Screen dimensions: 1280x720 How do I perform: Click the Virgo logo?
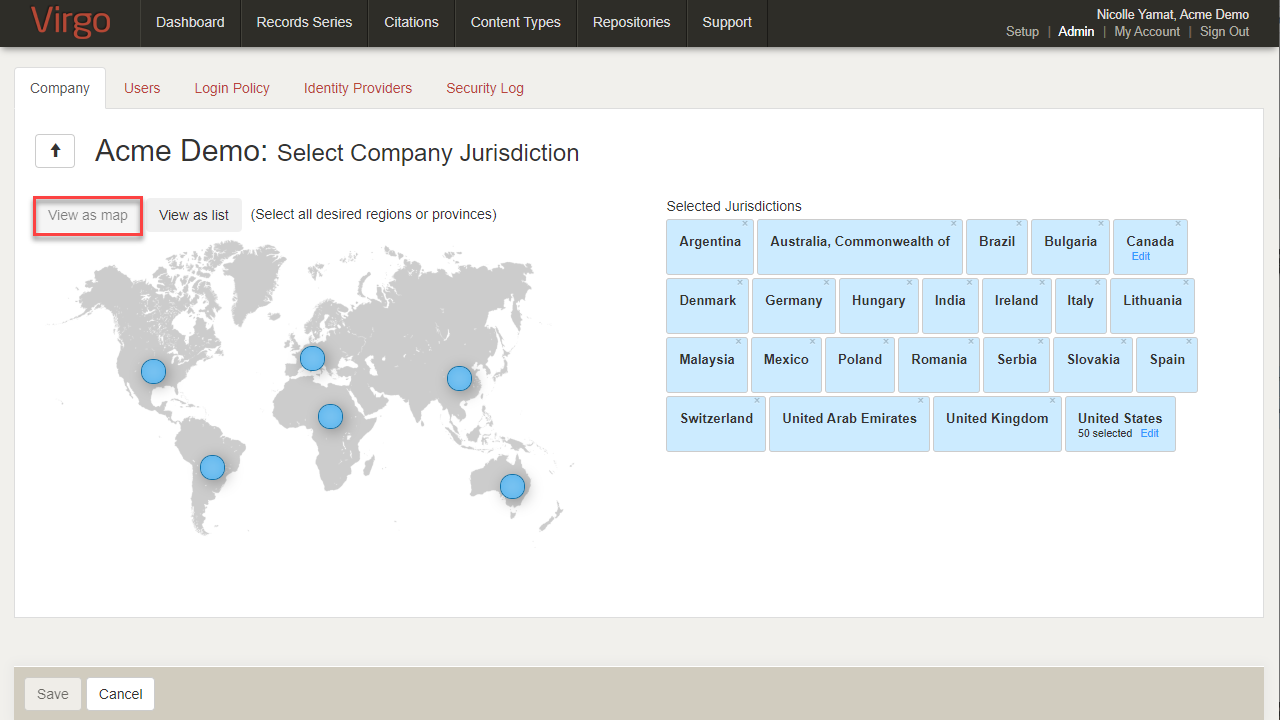click(x=70, y=22)
